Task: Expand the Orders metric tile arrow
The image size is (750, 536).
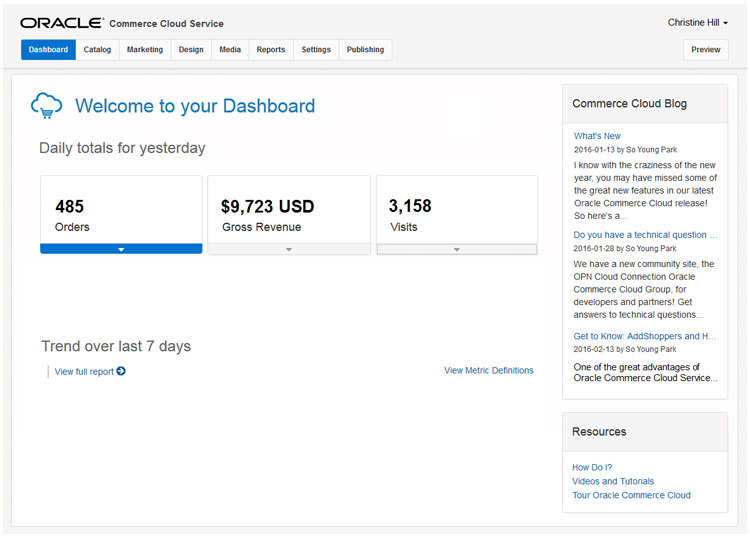Action: coord(121,249)
